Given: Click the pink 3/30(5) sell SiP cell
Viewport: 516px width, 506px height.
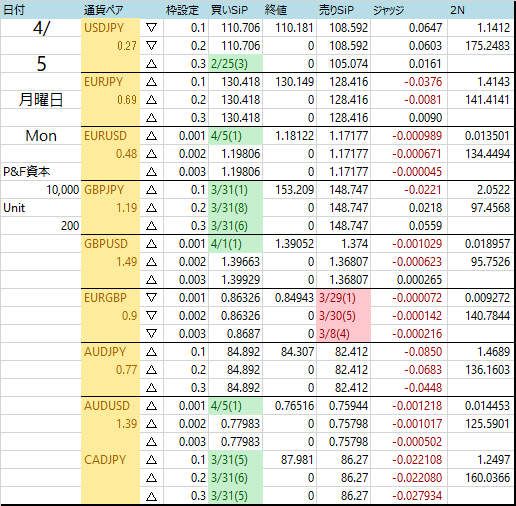Looking at the screenshot, I should pos(344,316).
